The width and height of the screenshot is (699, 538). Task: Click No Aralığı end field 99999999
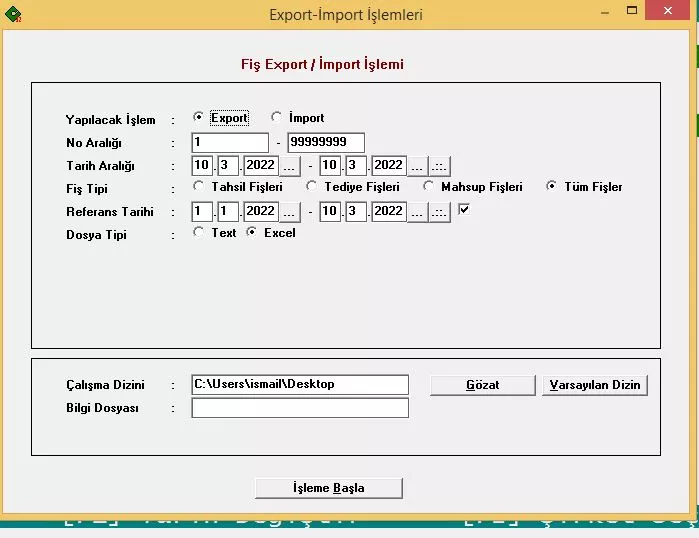tap(326, 143)
